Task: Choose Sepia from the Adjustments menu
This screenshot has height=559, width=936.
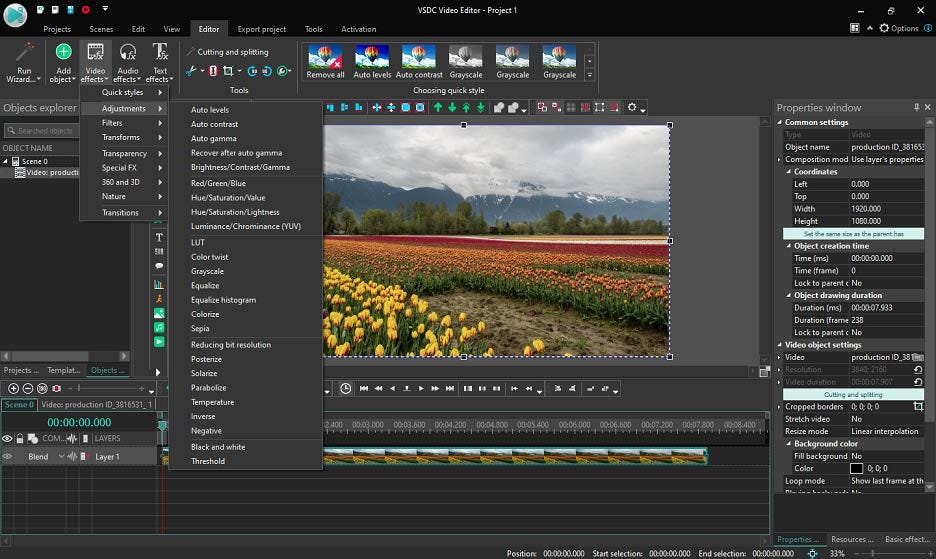Action: (x=200, y=328)
